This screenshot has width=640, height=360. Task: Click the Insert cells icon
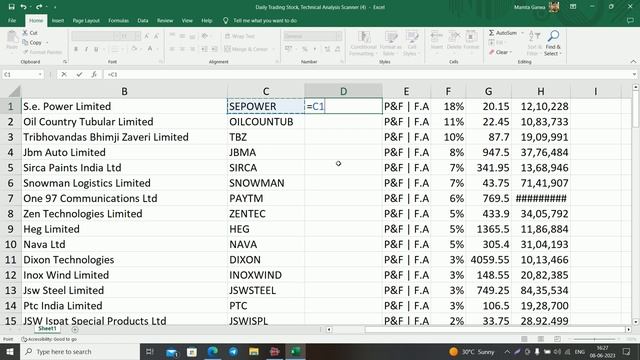436,37
